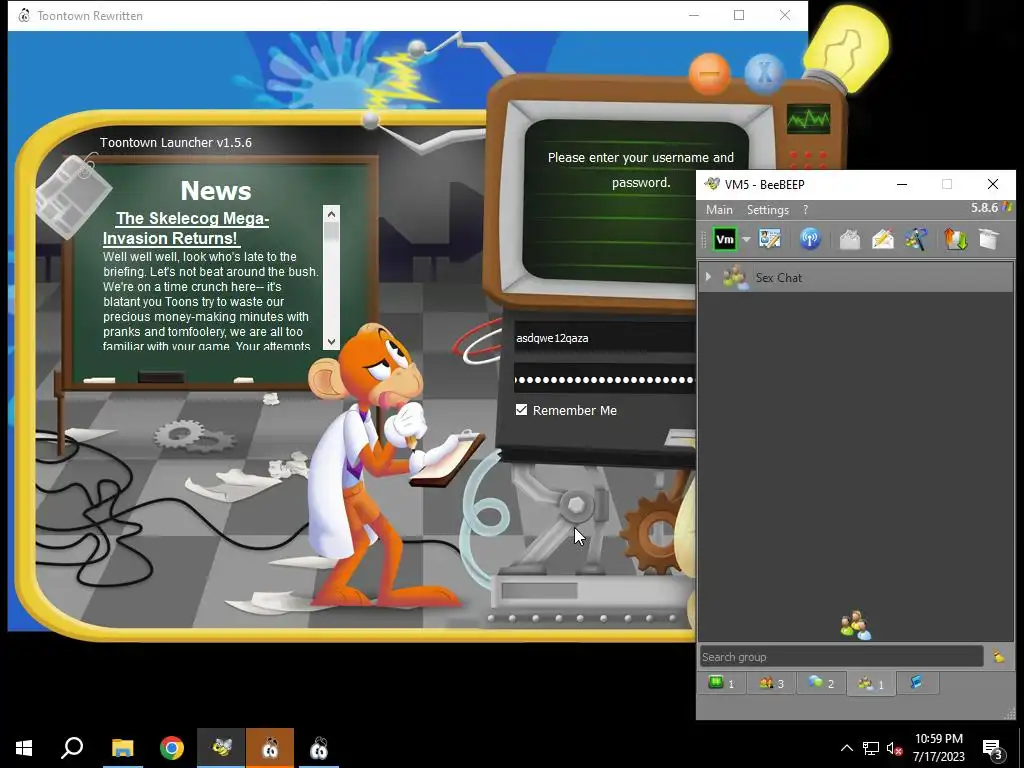Click the blue broadcast antenna icon
The image size is (1024, 768).
click(x=810, y=239)
